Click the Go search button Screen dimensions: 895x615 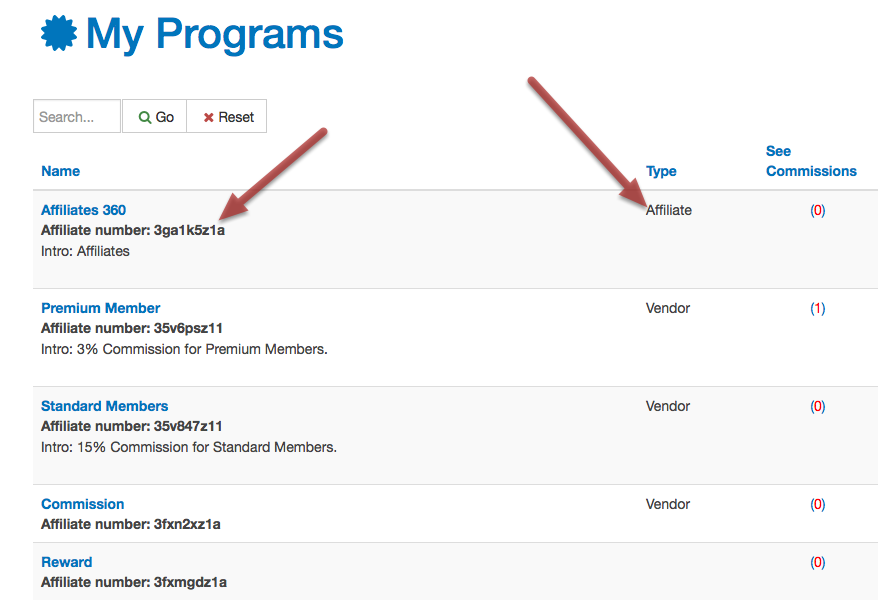click(x=154, y=116)
